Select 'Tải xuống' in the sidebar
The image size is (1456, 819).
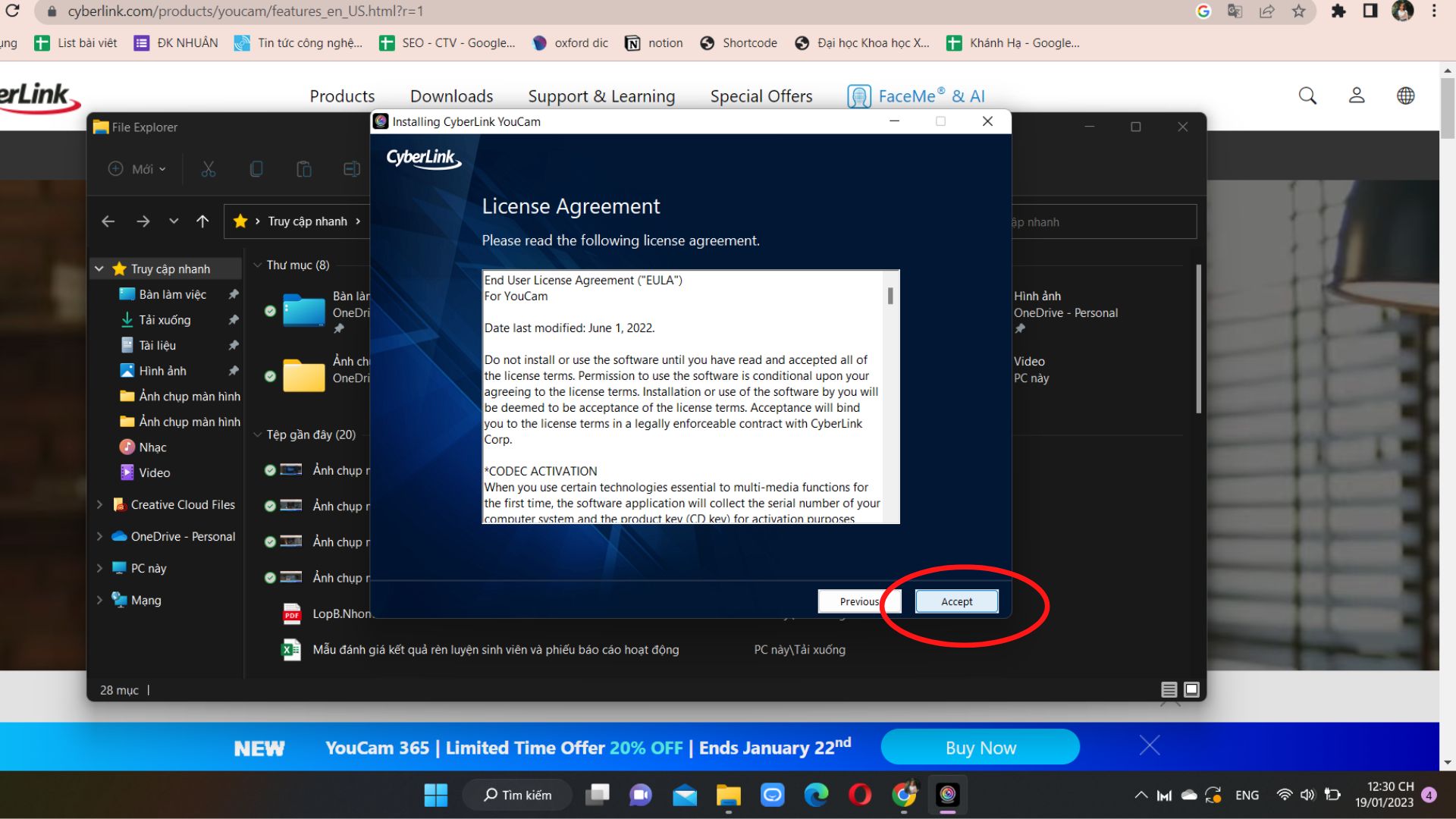click(x=165, y=320)
